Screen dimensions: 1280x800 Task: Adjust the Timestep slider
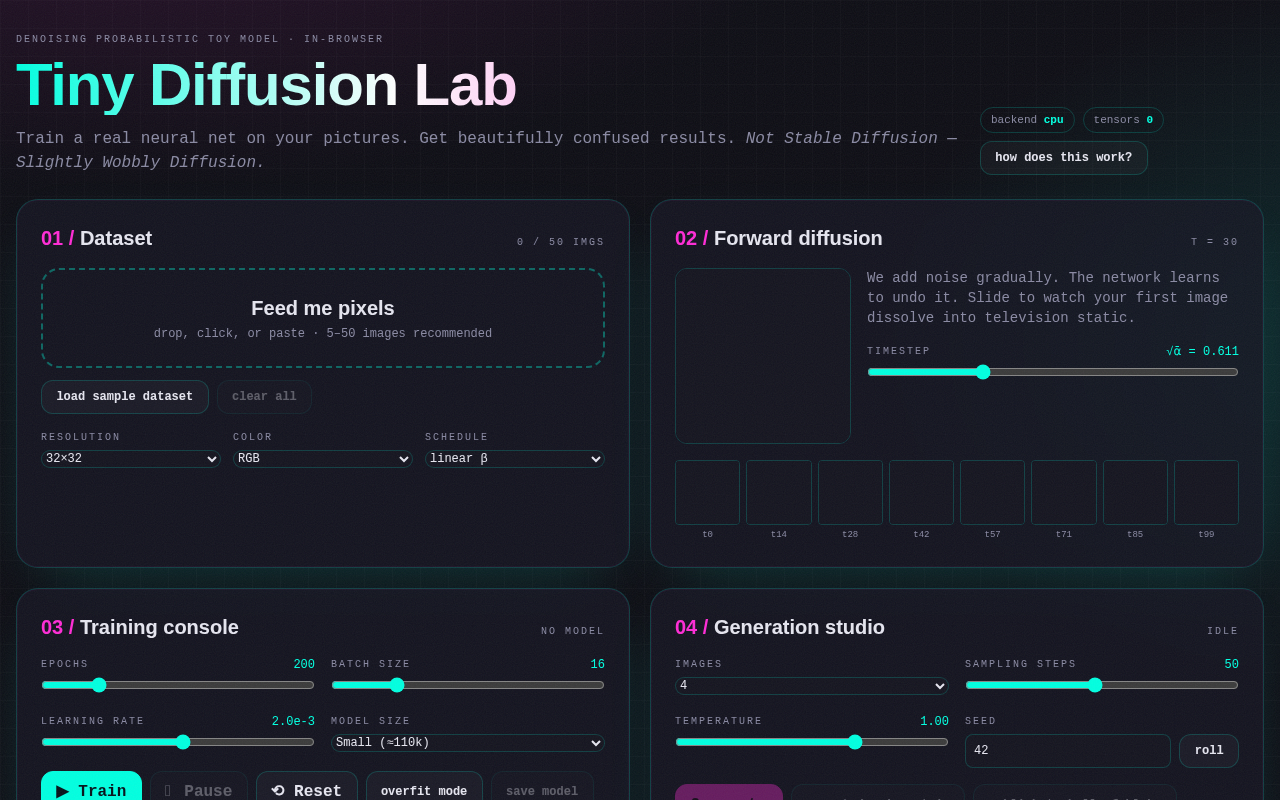coord(1053,372)
